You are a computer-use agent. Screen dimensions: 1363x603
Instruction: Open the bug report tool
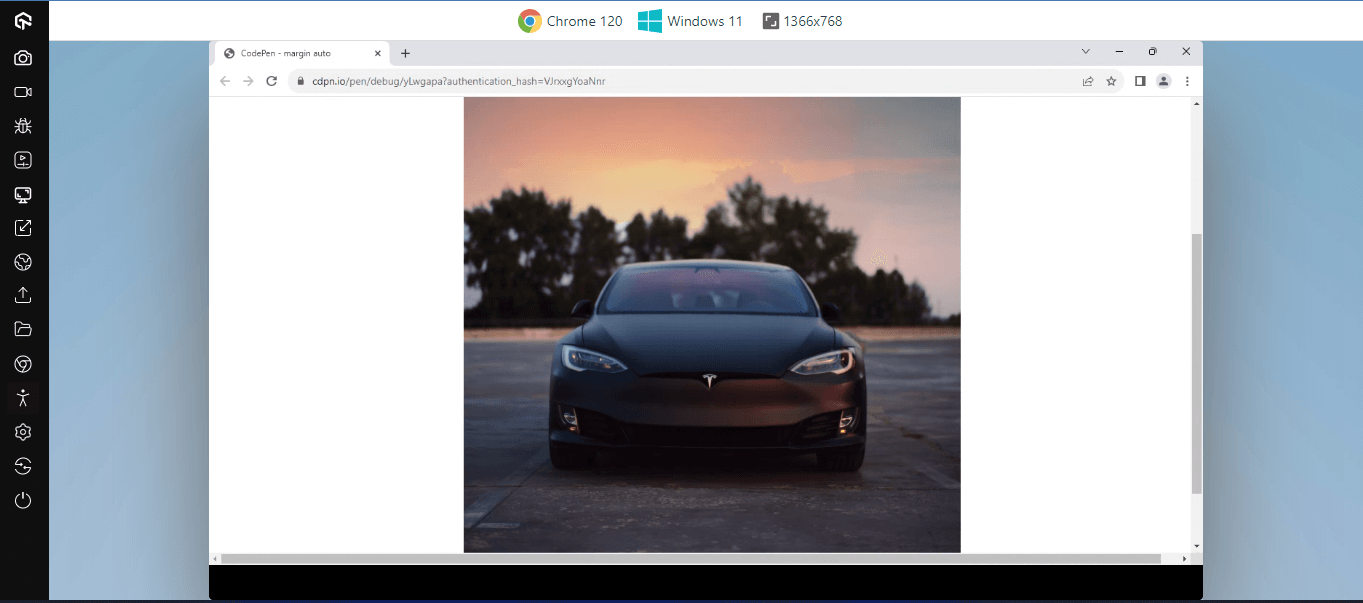coord(23,126)
